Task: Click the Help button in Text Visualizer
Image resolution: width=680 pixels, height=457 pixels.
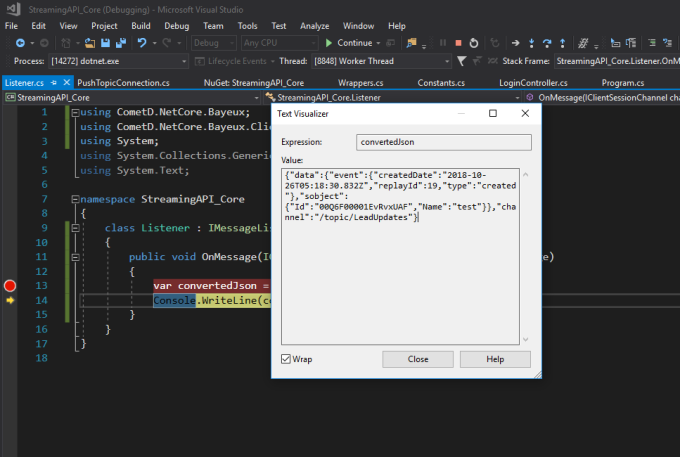Action: coord(494,359)
